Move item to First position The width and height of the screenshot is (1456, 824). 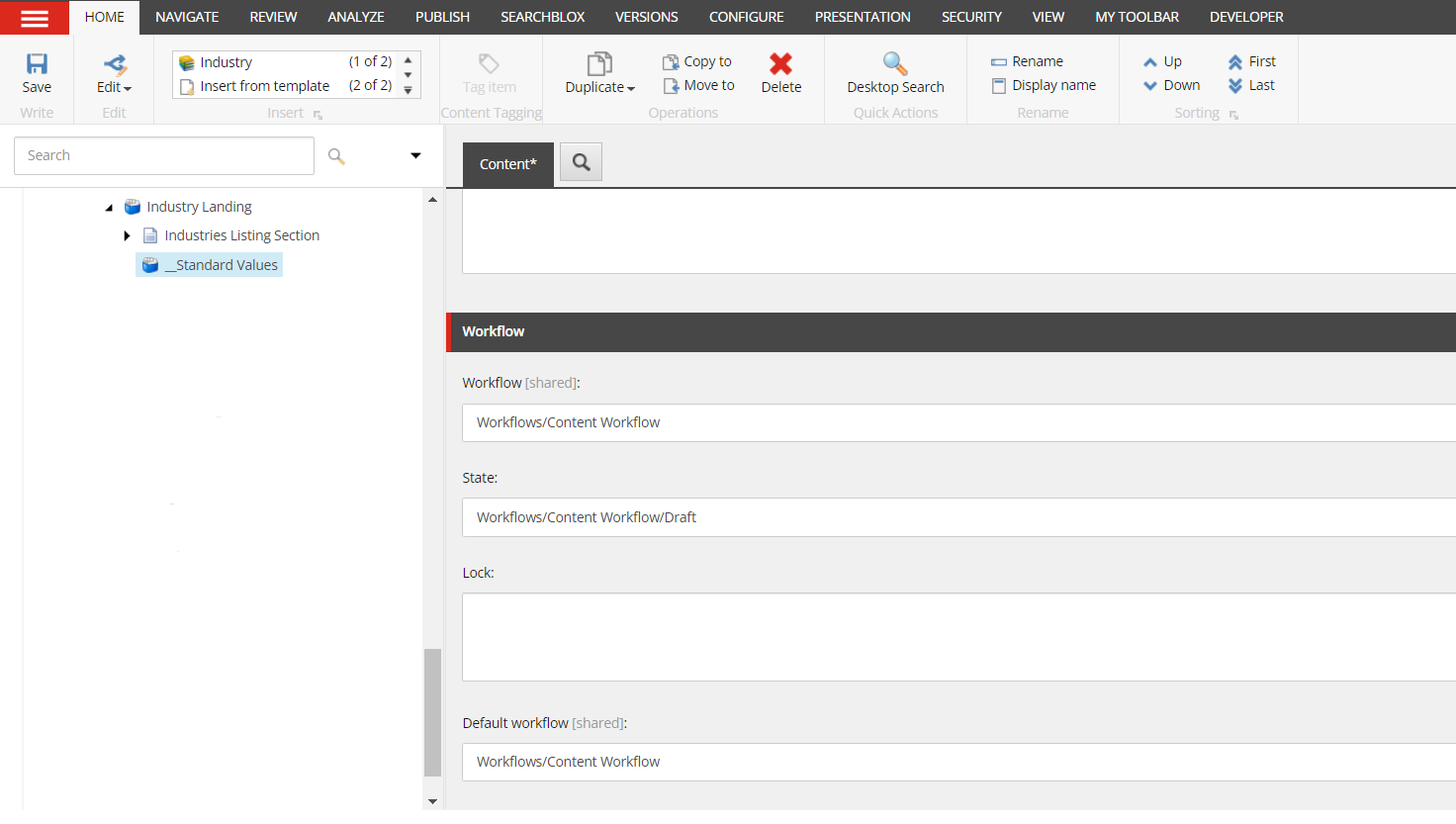1251,61
